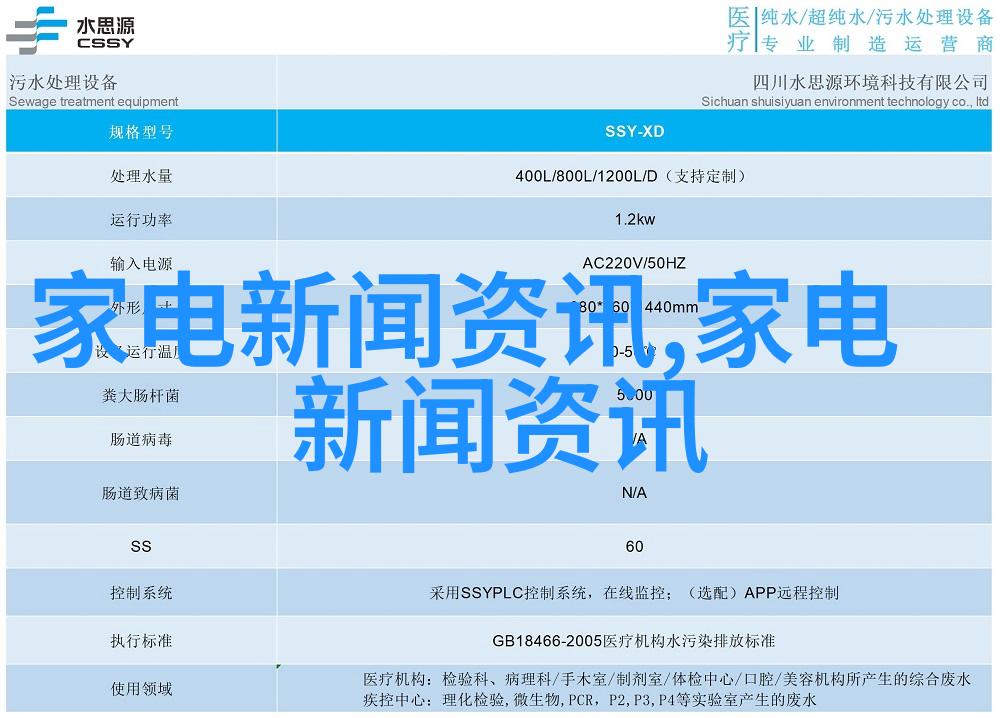Screen dimensions: 1000x718
Task: Click the 'Sewage treatment equipment' subtitle
Action: (94, 101)
